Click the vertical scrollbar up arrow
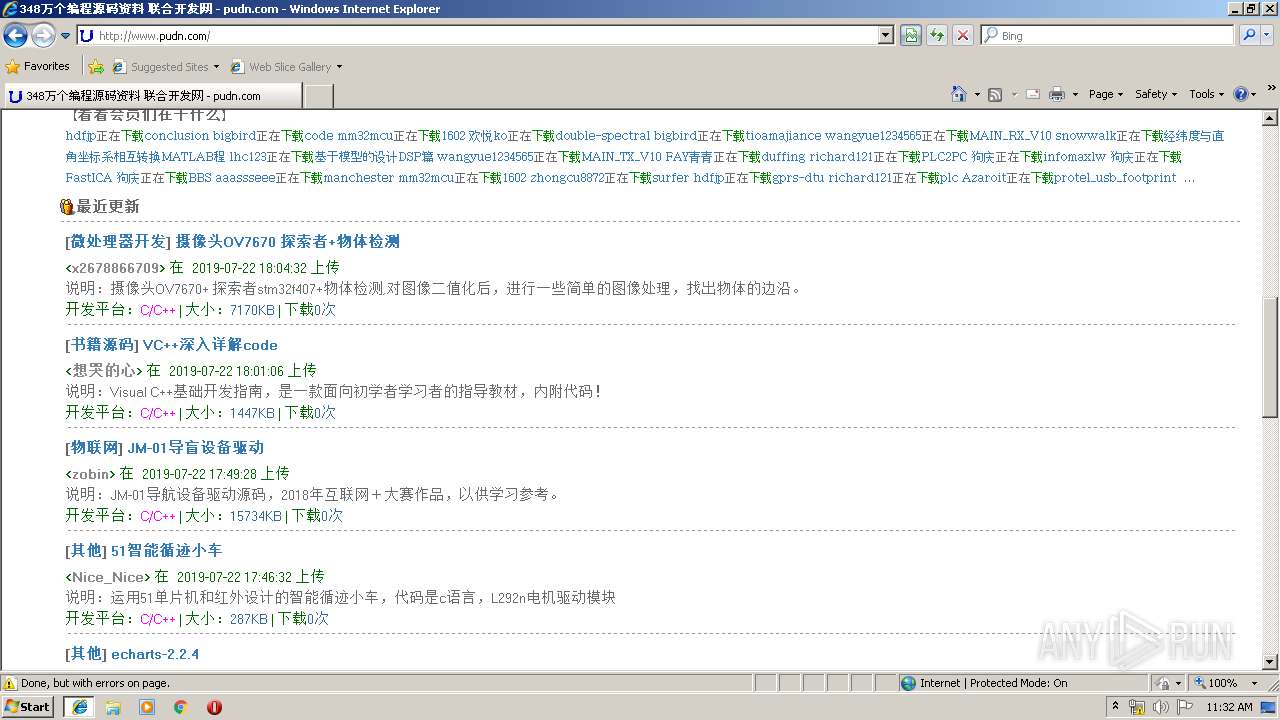 coord(1271,119)
